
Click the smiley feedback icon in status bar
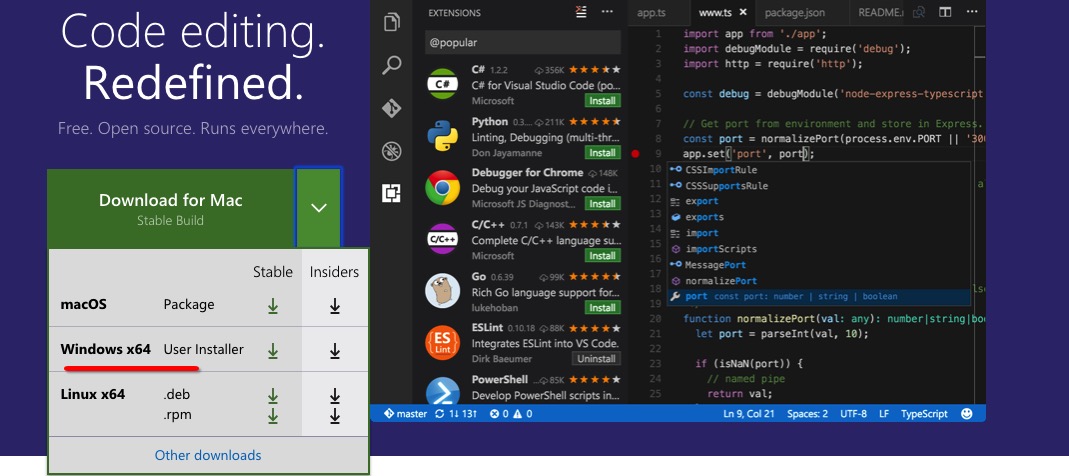(966, 413)
